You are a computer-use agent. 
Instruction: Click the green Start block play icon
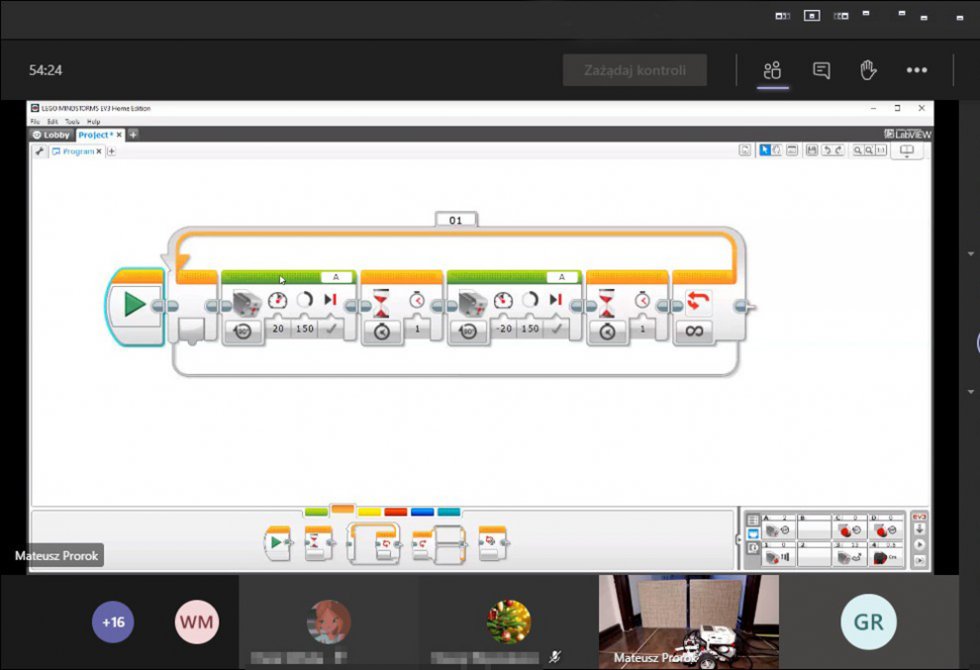pos(135,305)
